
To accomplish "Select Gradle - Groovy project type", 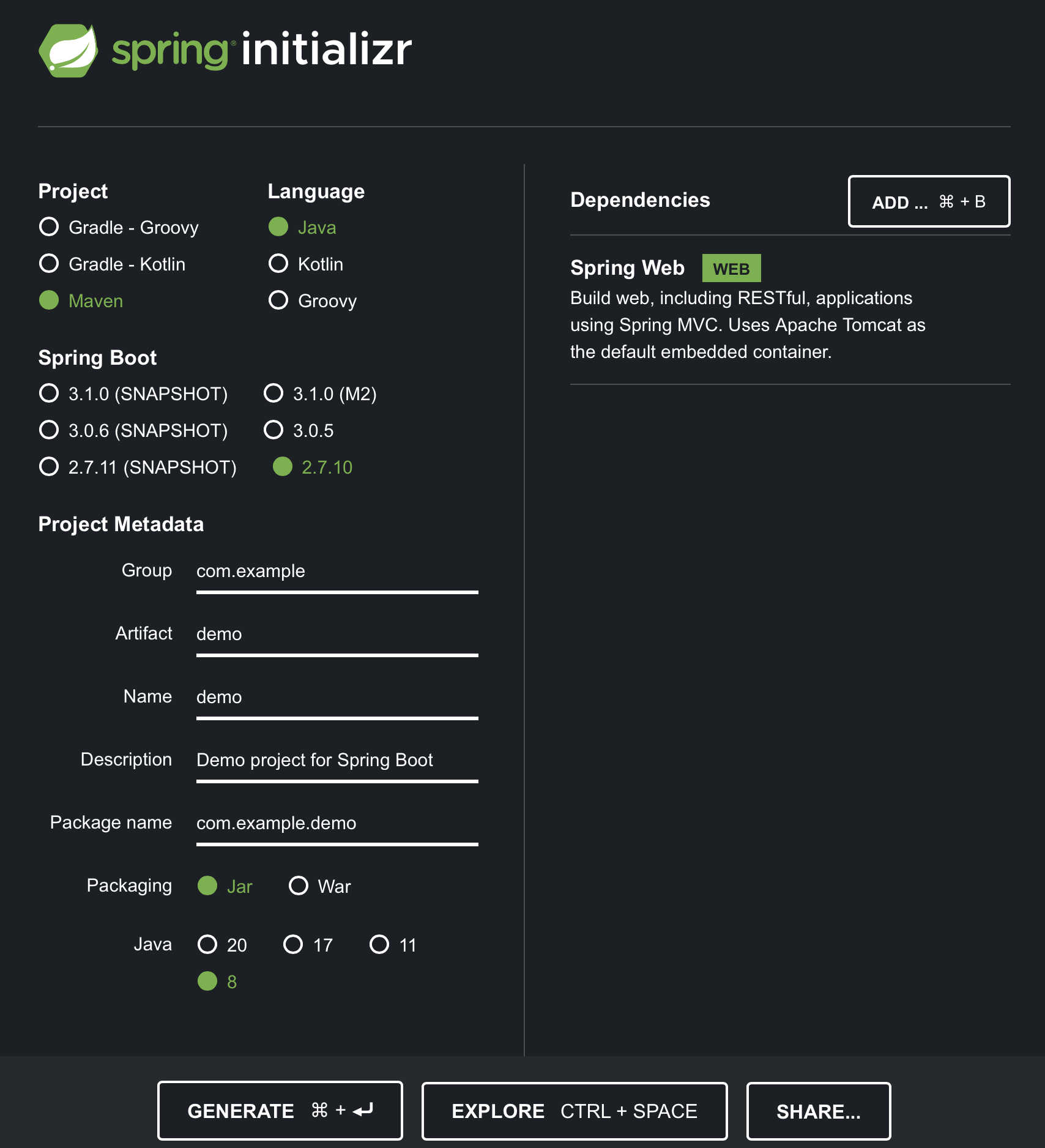I will tap(119, 227).
